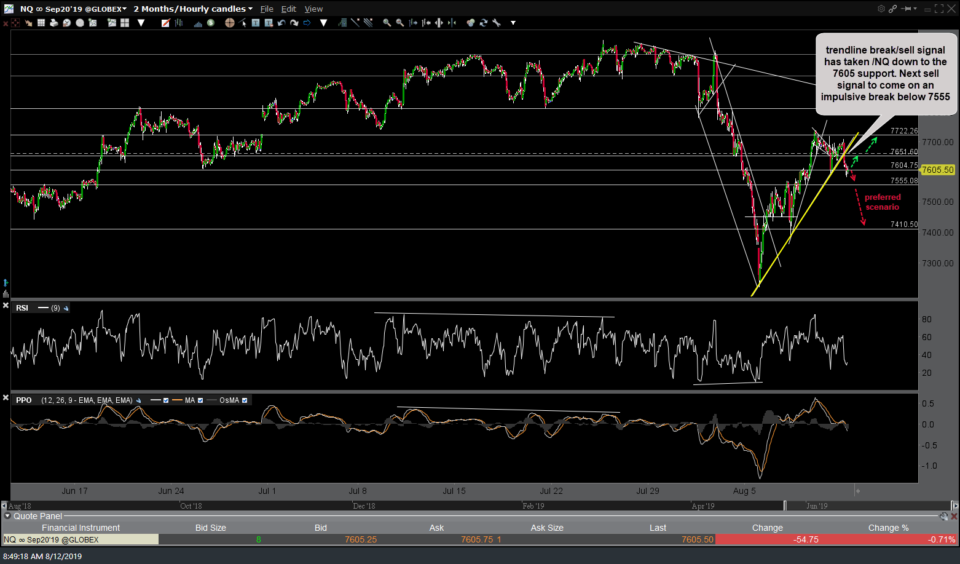Expand the toolbar overflow arrow after wrench

tap(512, 23)
